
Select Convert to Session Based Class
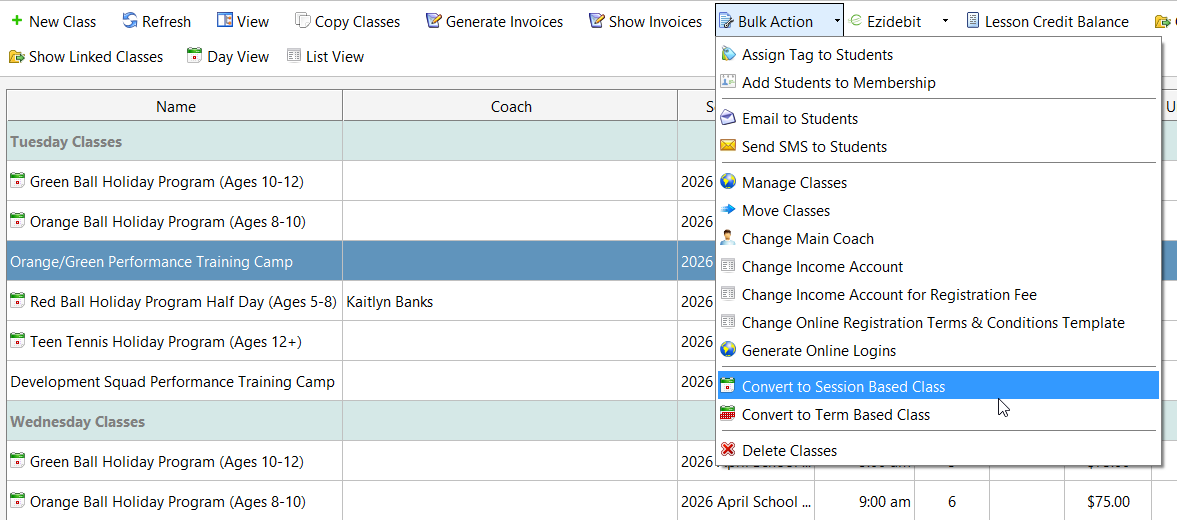843,387
